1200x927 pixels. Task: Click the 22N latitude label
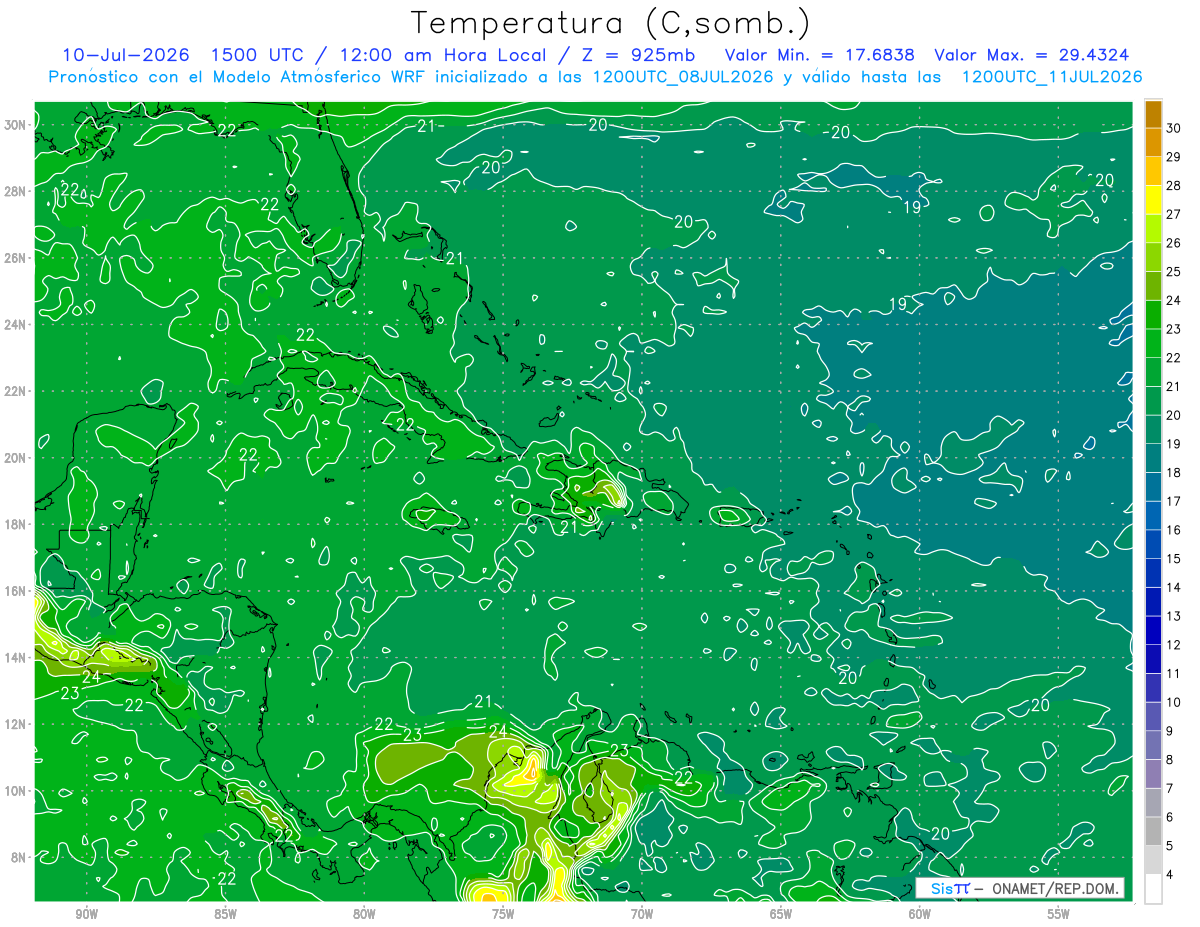coord(17,391)
